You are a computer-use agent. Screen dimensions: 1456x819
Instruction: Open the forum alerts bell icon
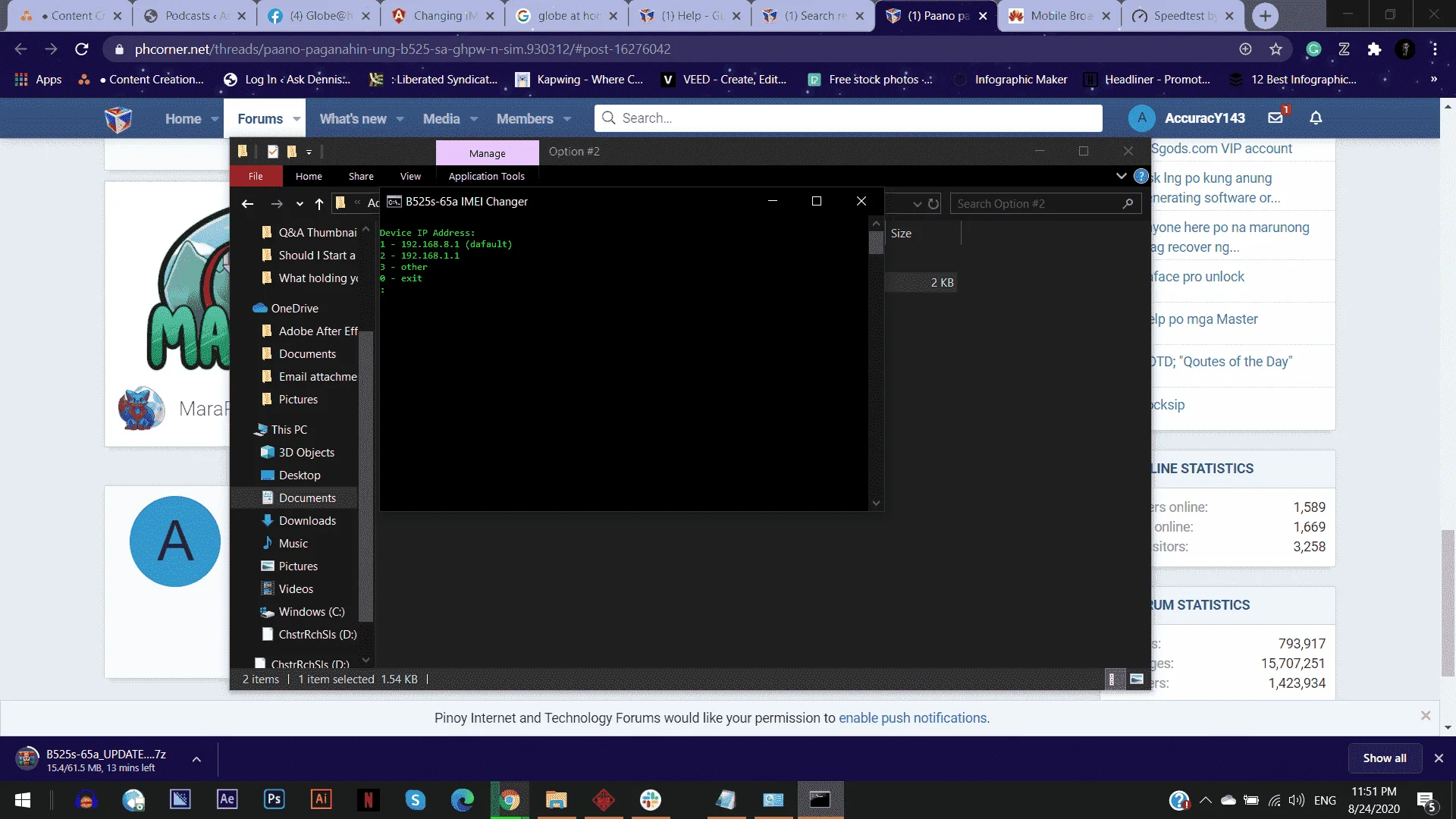(1316, 118)
